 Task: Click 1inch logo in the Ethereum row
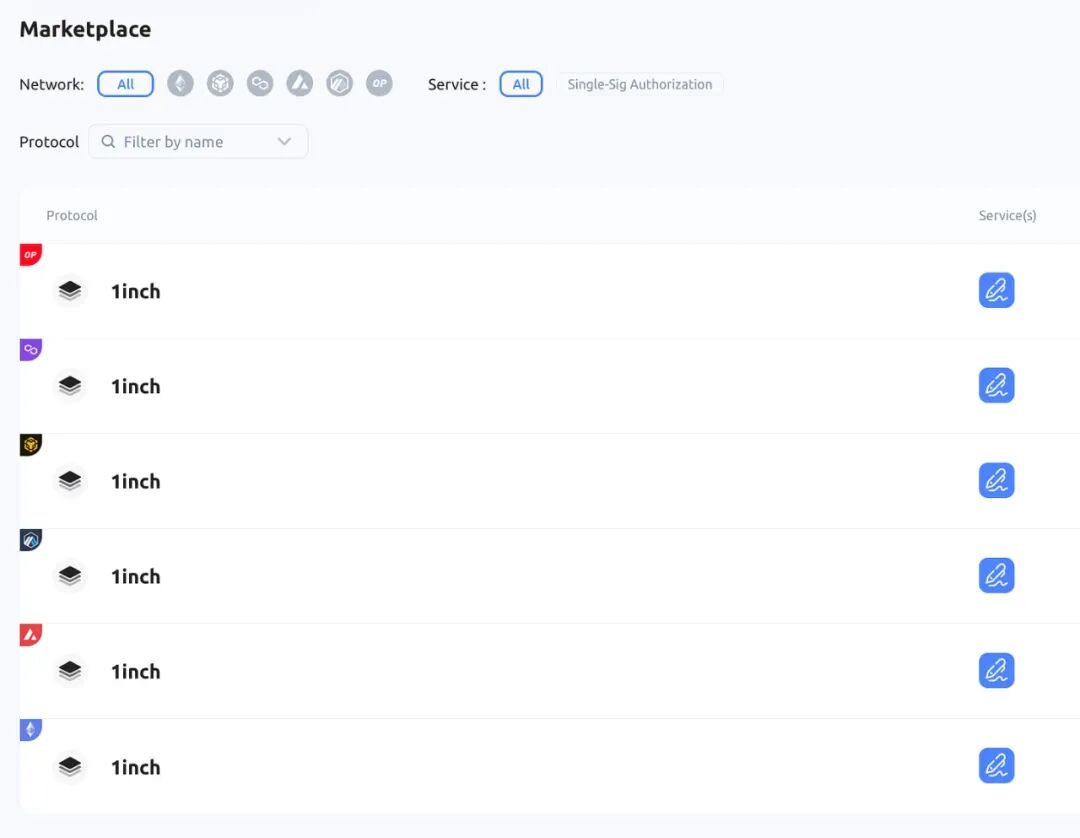pyautogui.click(x=70, y=766)
